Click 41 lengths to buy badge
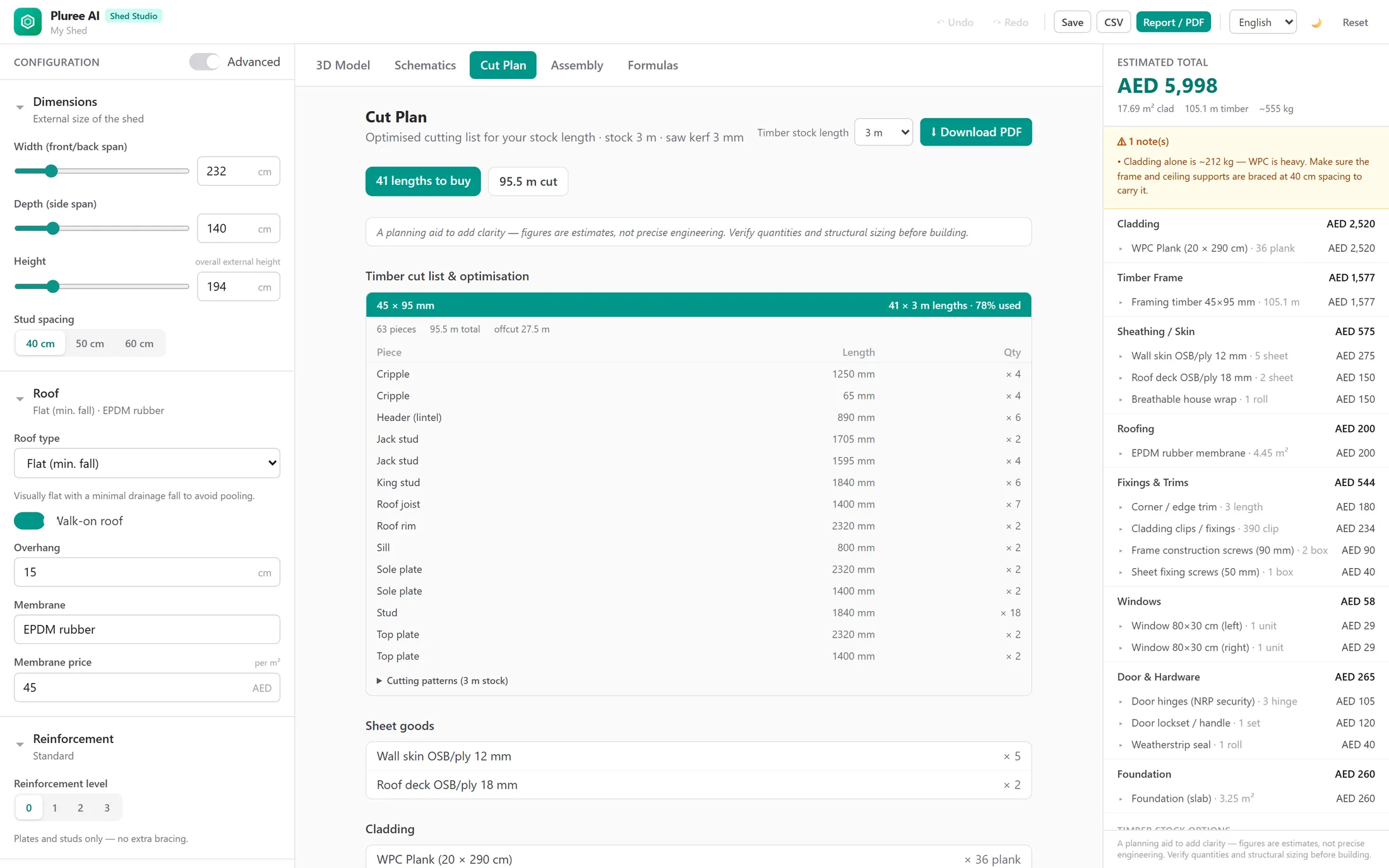 (x=423, y=181)
